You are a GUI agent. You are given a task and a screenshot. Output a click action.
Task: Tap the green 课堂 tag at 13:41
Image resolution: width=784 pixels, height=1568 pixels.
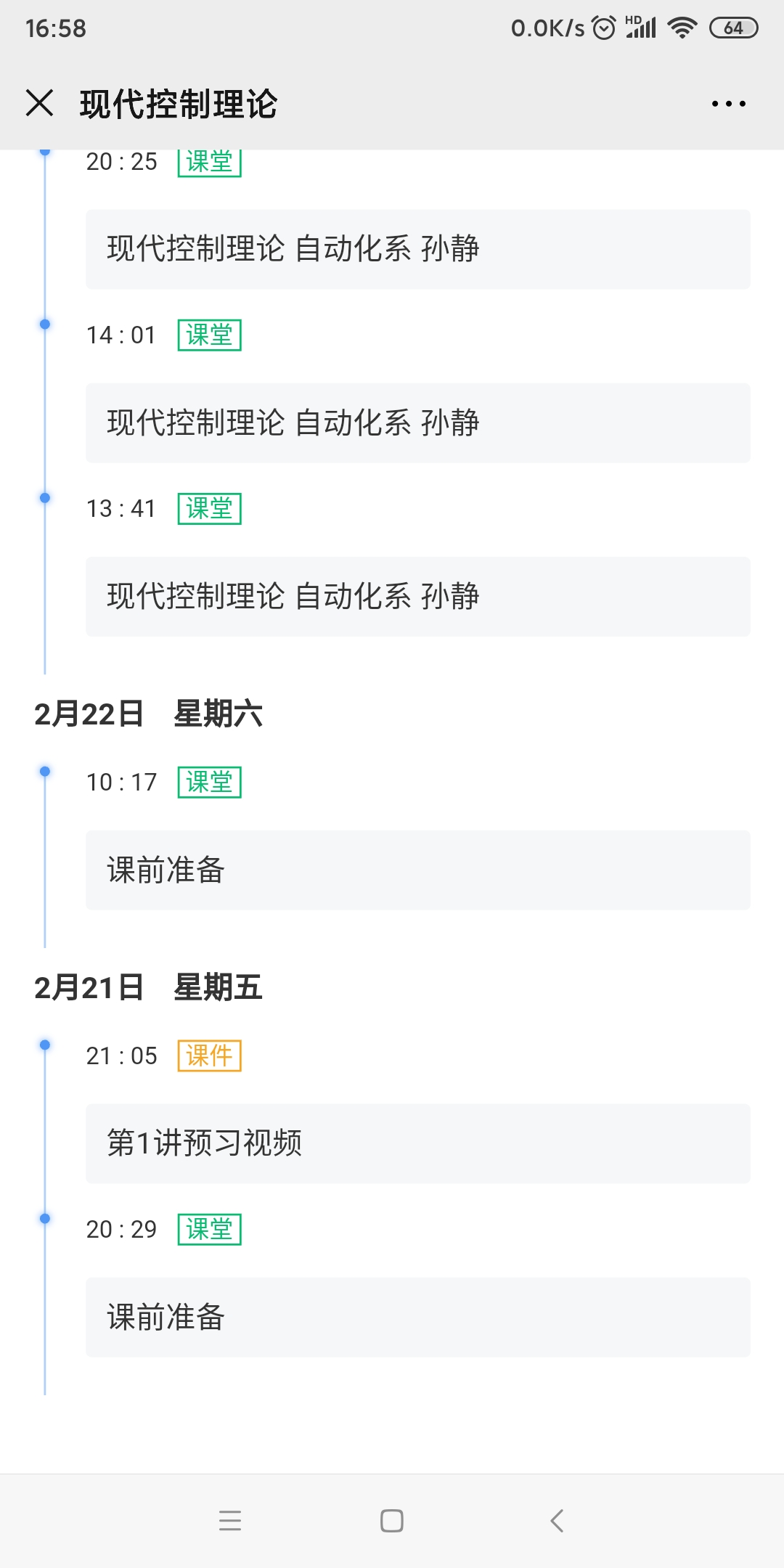tap(209, 509)
